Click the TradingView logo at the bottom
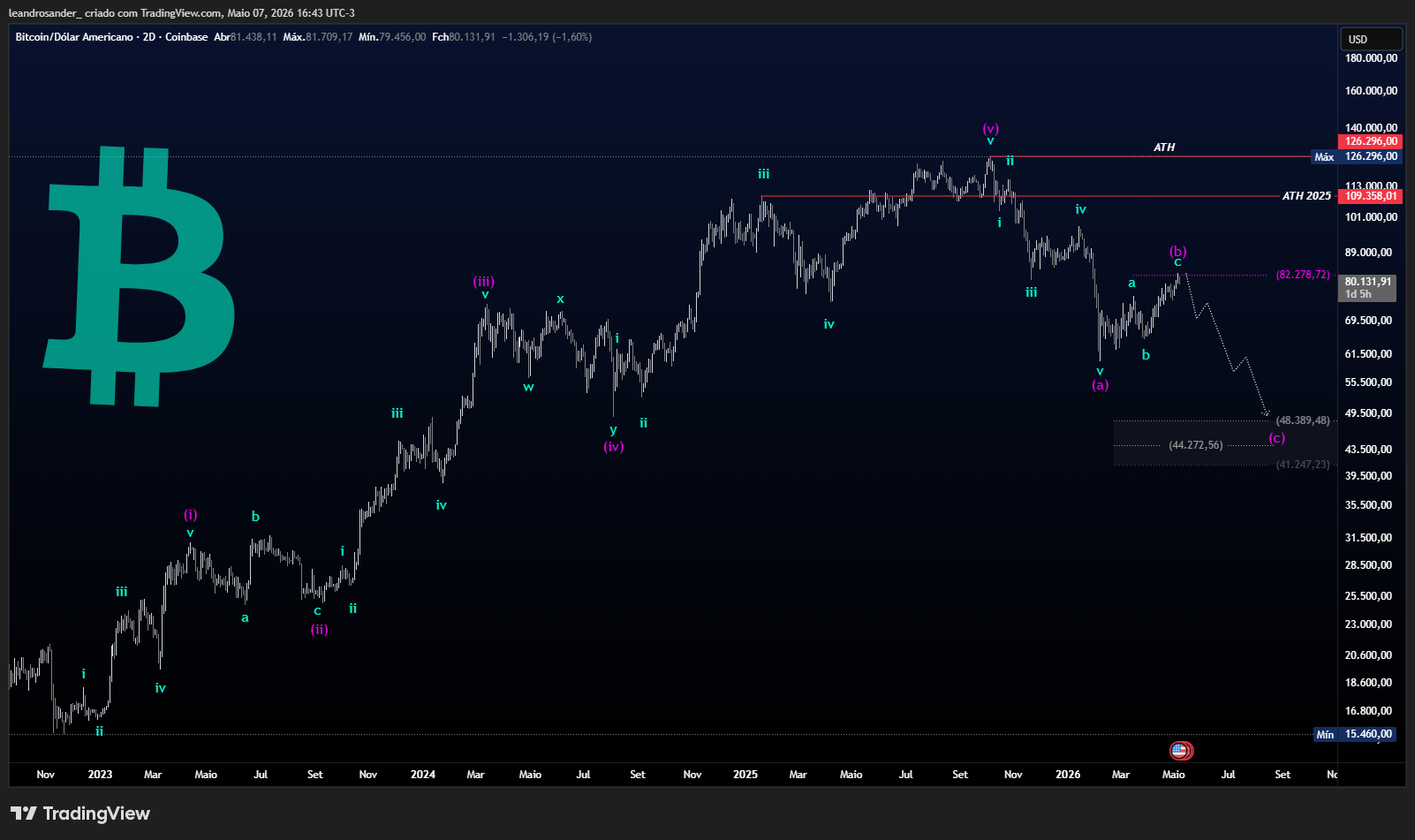 coord(80,814)
